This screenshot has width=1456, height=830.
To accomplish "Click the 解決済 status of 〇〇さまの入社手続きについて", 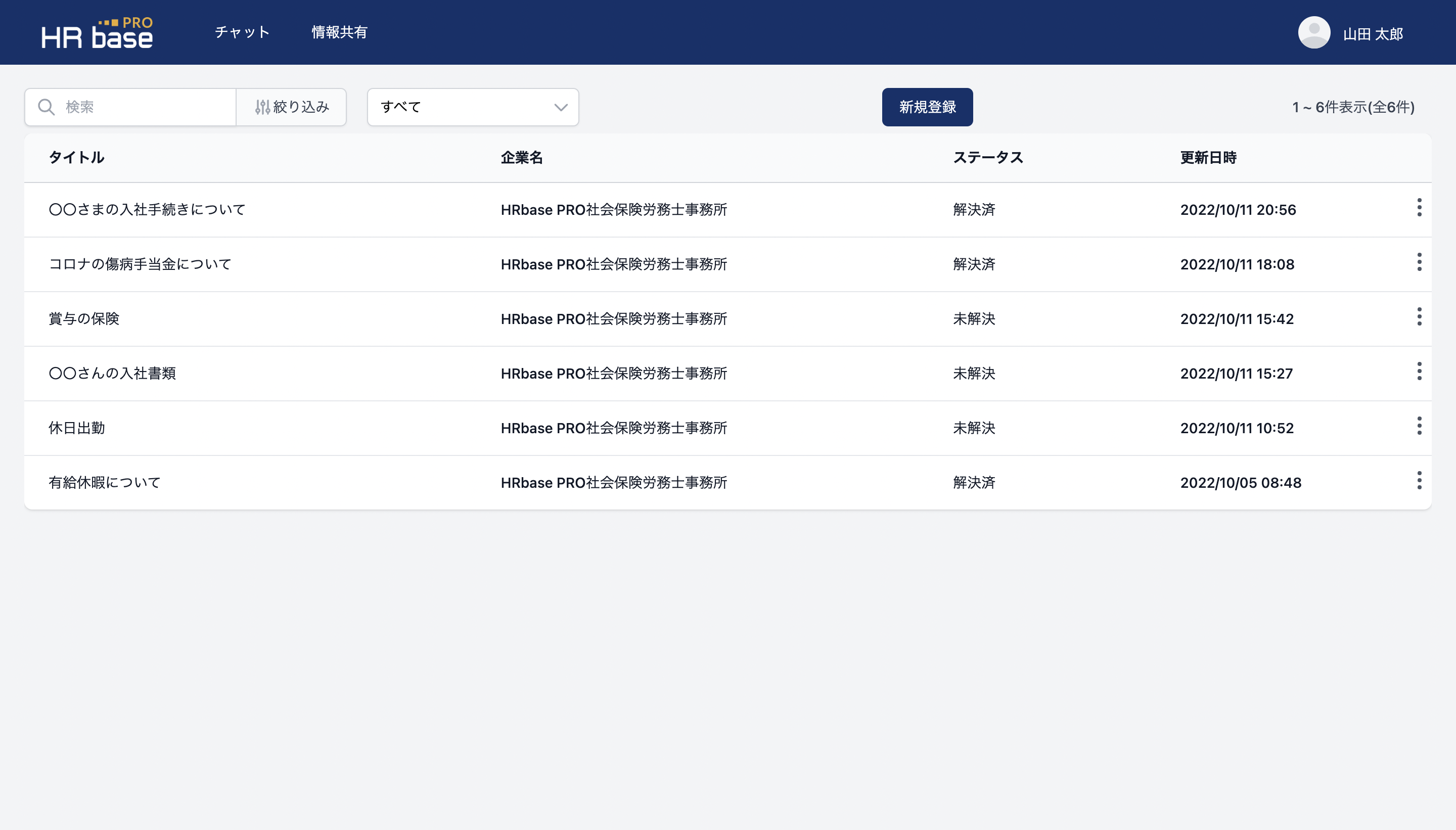I will point(974,210).
